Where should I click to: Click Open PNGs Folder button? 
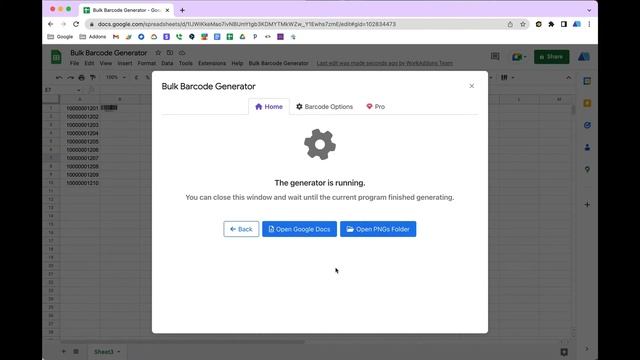[x=378, y=229]
